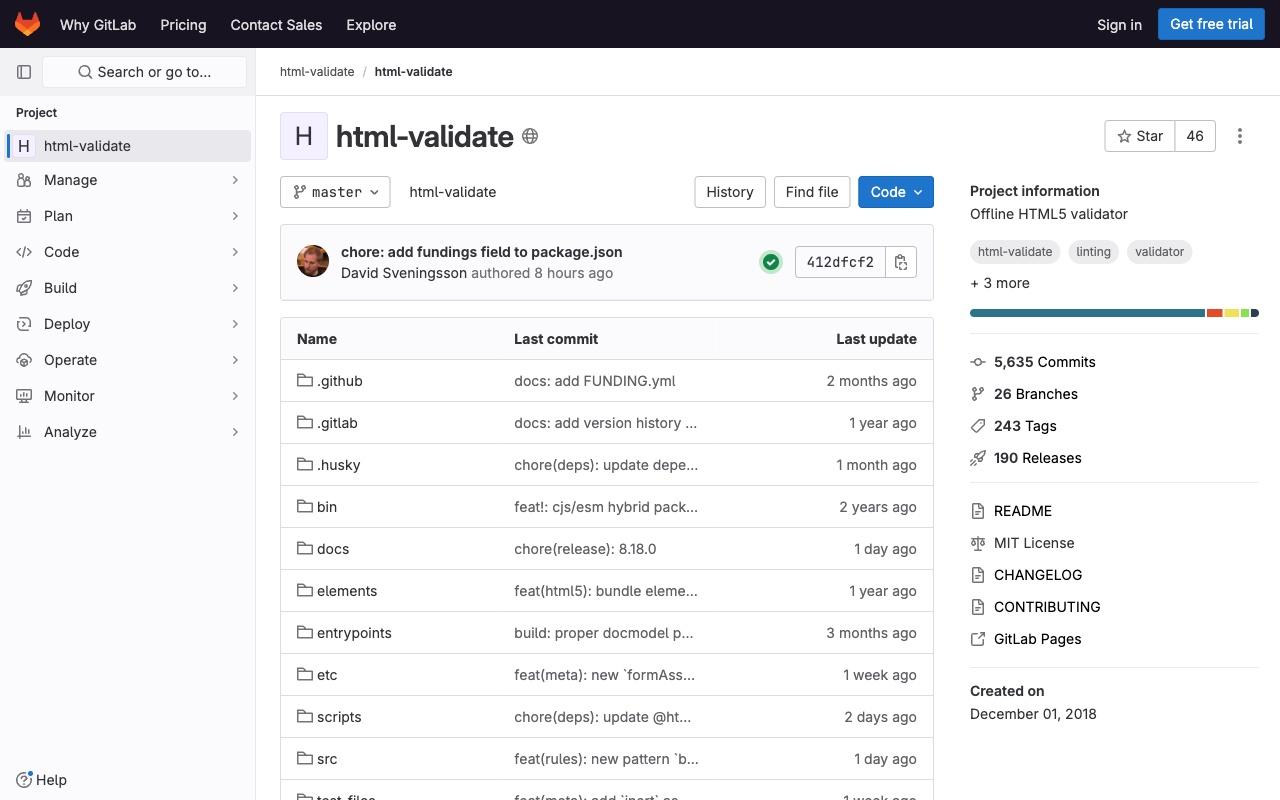Click the commits icon beside 5,635 Commits
The width and height of the screenshot is (1280, 800).
pos(978,362)
